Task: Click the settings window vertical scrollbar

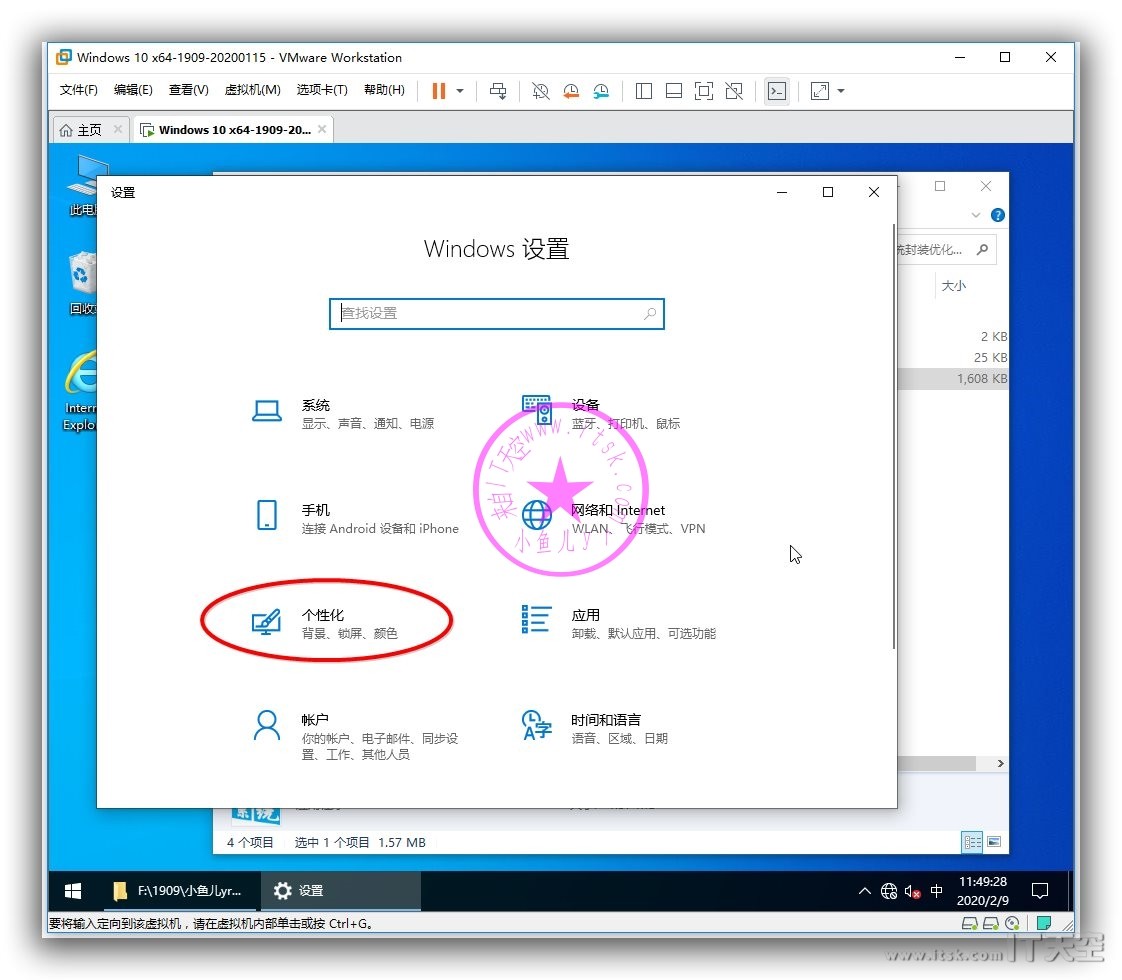Action: (893, 436)
